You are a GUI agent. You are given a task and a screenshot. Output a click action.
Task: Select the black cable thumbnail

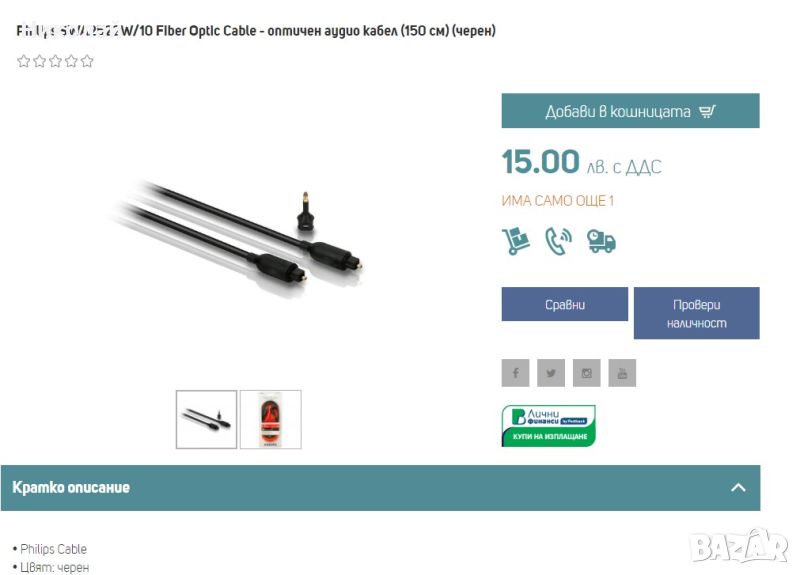[x=207, y=419]
